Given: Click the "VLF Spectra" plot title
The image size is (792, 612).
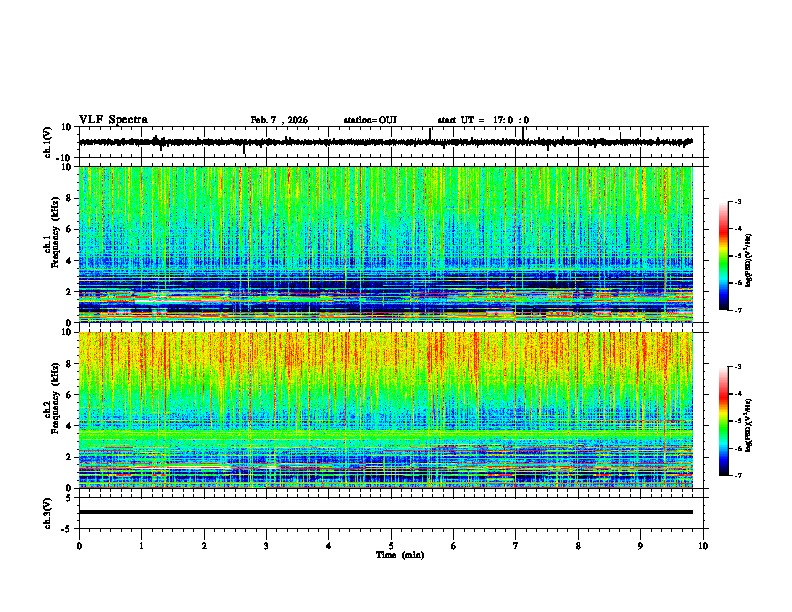Looking at the screenshot, I should point(113,120).
